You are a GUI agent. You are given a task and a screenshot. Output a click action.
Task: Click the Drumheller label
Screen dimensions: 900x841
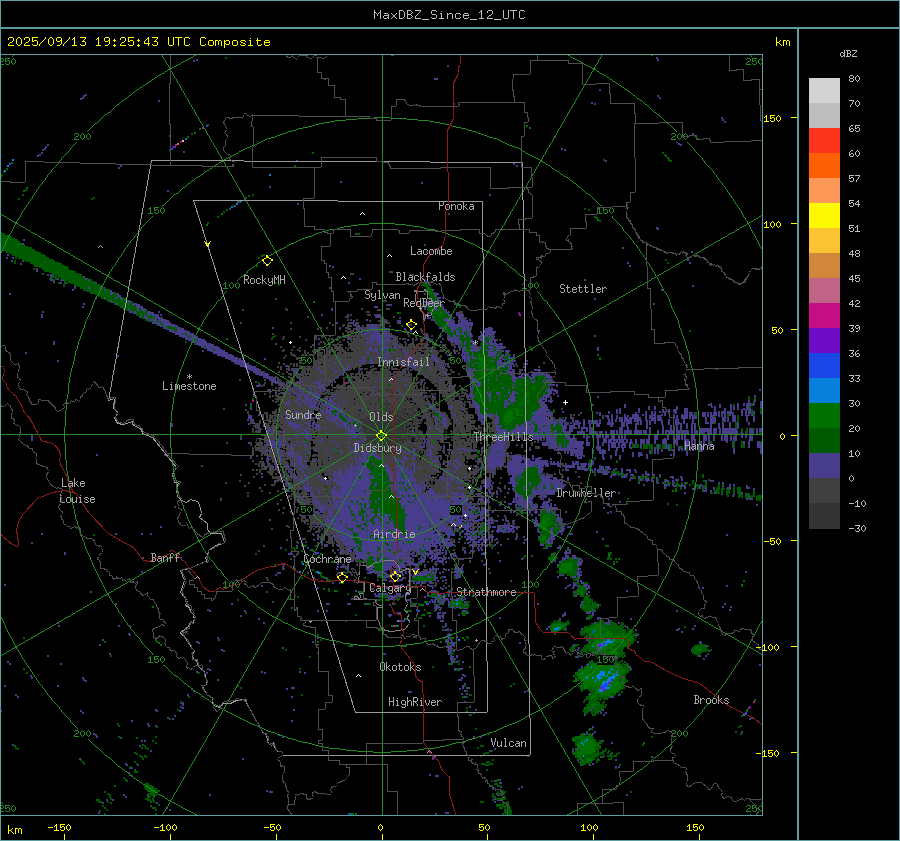pos(586,493)
